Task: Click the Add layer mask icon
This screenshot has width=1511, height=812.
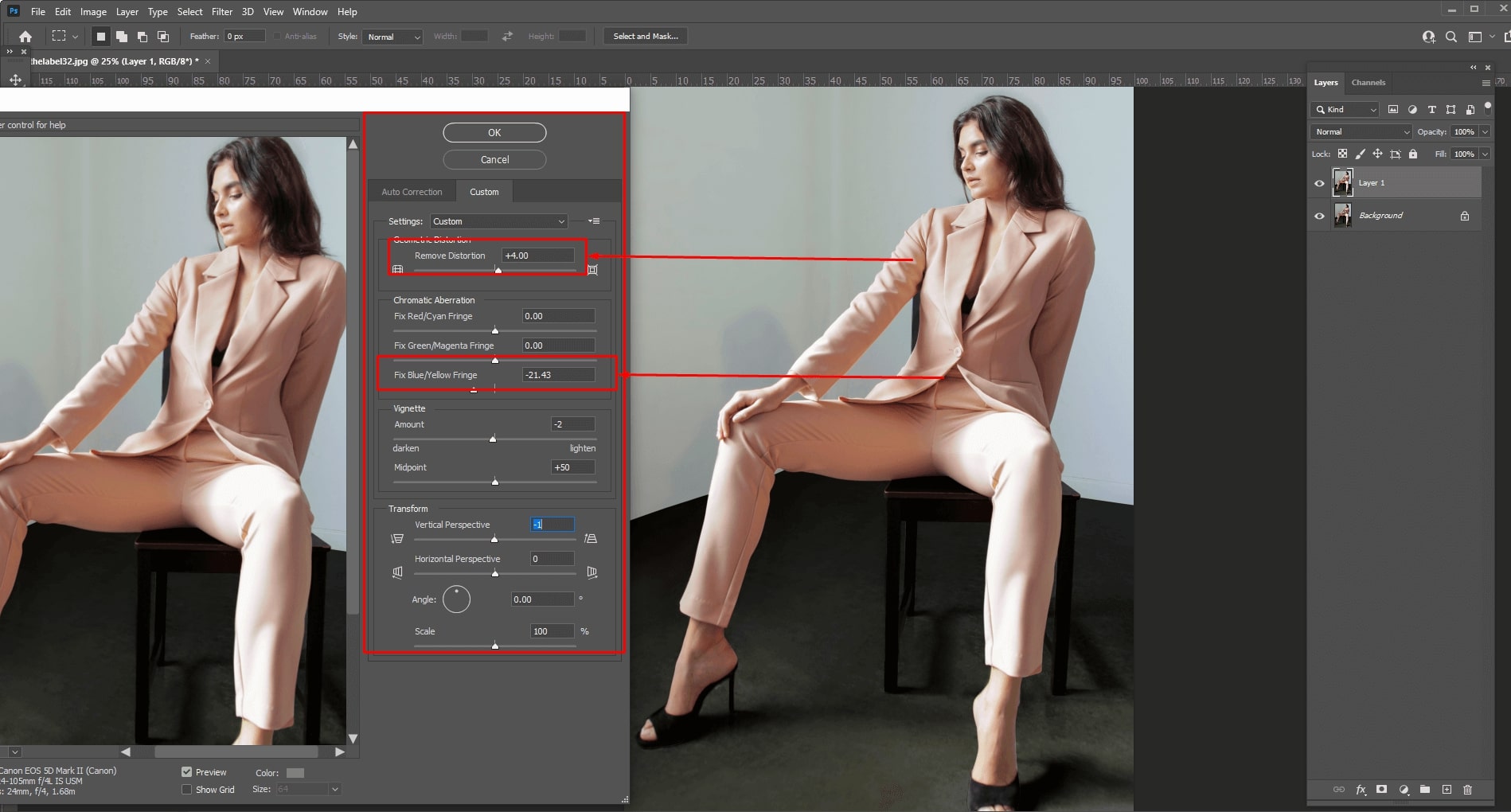Action: [1382, 790]
